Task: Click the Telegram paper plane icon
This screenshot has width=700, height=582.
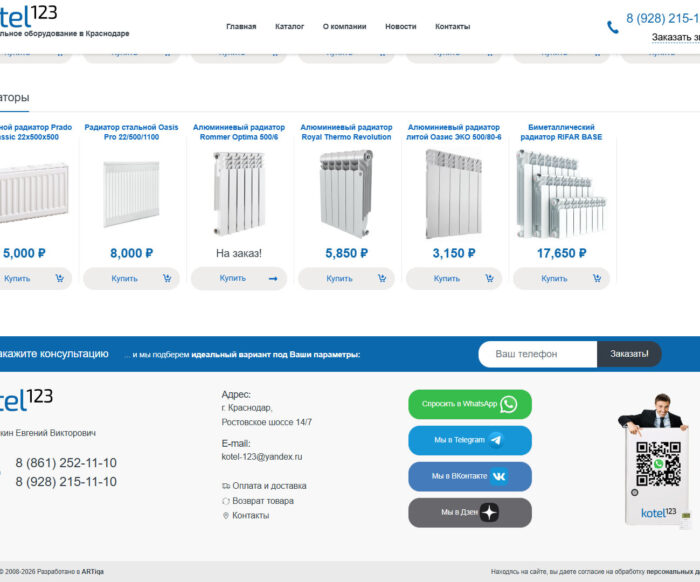Action: [x=495, y=440]
